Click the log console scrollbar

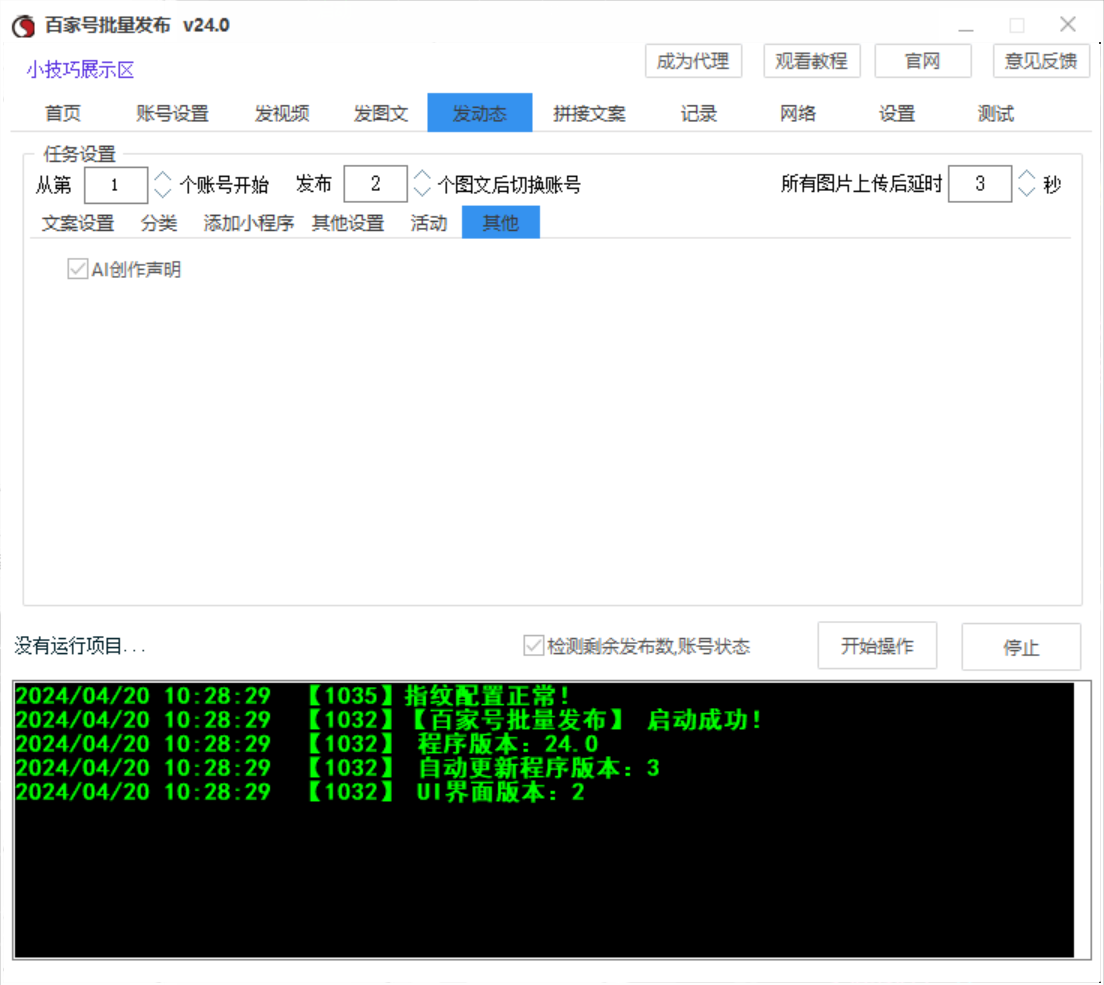[1083, 820]
